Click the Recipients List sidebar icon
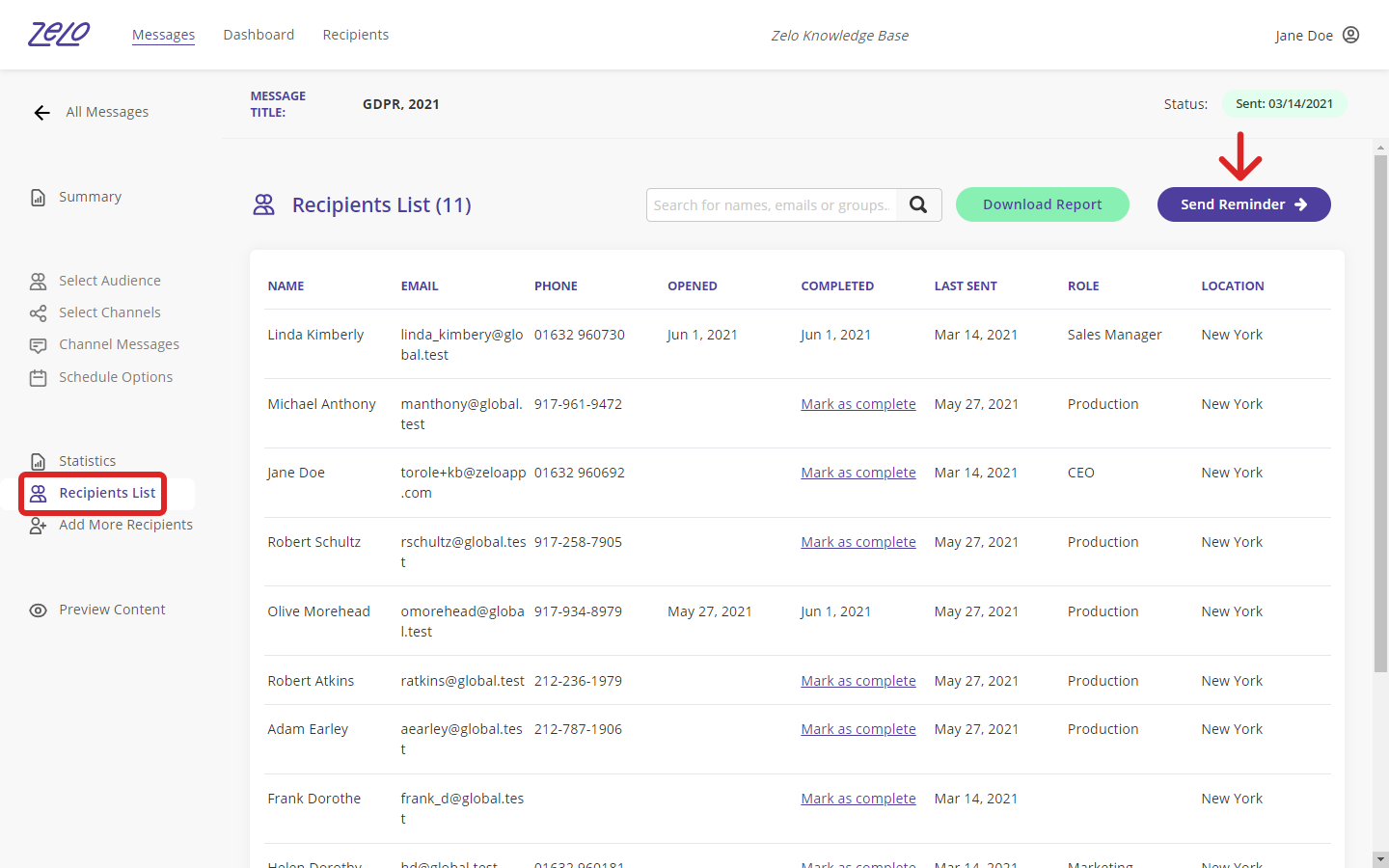The height and width of the screenshot is (868, 1389). coord(38,494)
